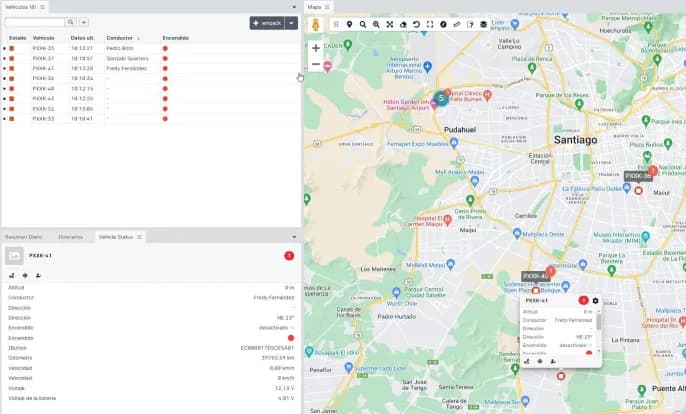Screen dimensions: 686x414
Task: Click the locate target icon in Vehicle Status panel
Action: coord(25,275)
